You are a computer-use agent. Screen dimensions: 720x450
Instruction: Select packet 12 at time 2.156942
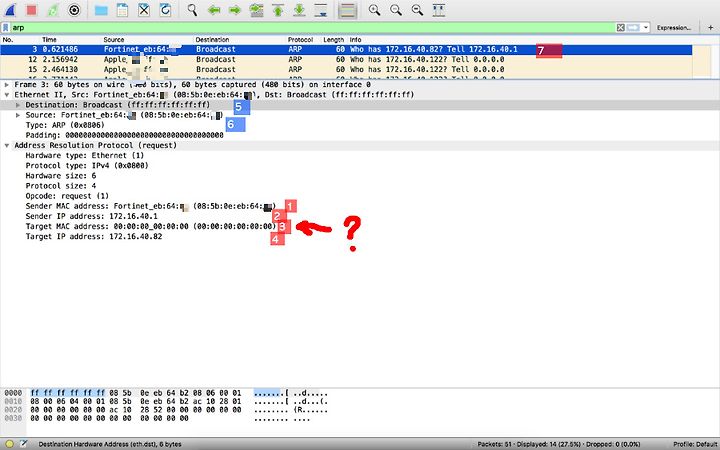click(346, 60)
